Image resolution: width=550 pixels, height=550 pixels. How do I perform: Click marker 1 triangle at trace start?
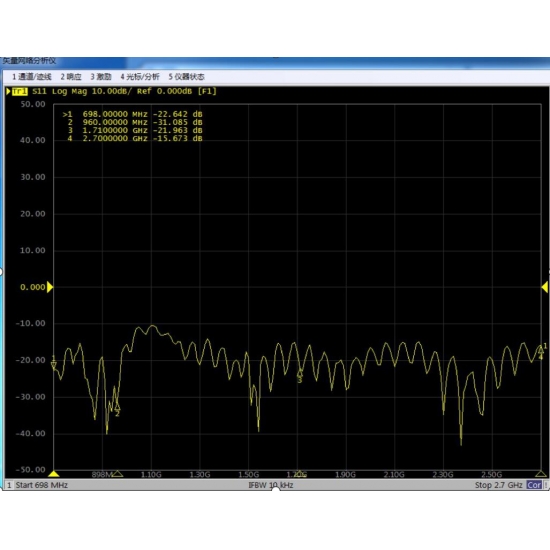[54, 366]
